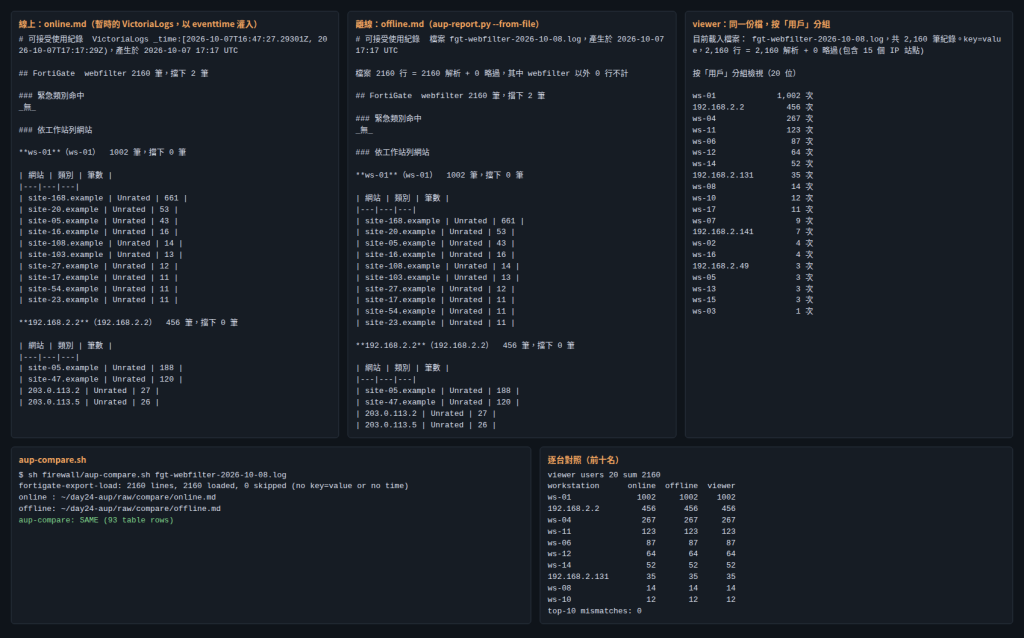Select the 192.168.2.131 row in the 逐台對照 table
1024x638 pixels.
[641, 577]
